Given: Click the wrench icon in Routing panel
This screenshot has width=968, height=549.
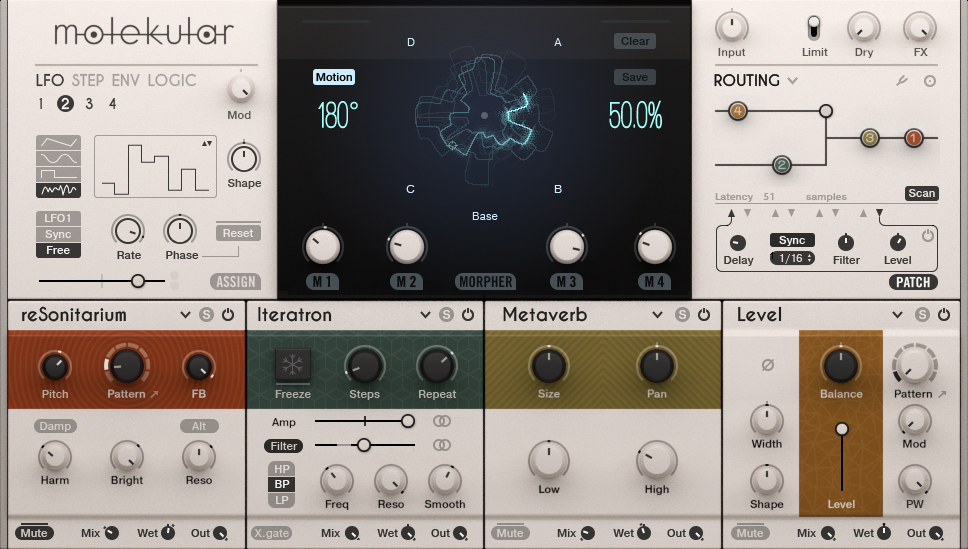Looking at the screenshot, I should (x=902, y=80).
